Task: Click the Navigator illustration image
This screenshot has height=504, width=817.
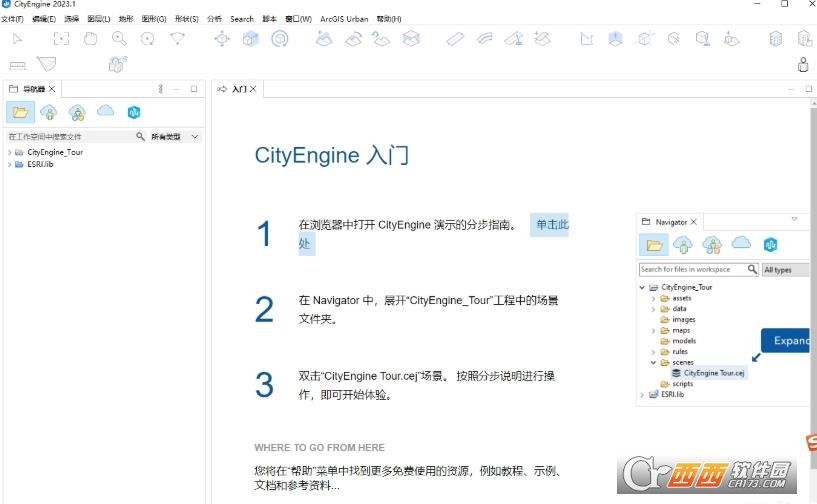Action: [723, 310]
